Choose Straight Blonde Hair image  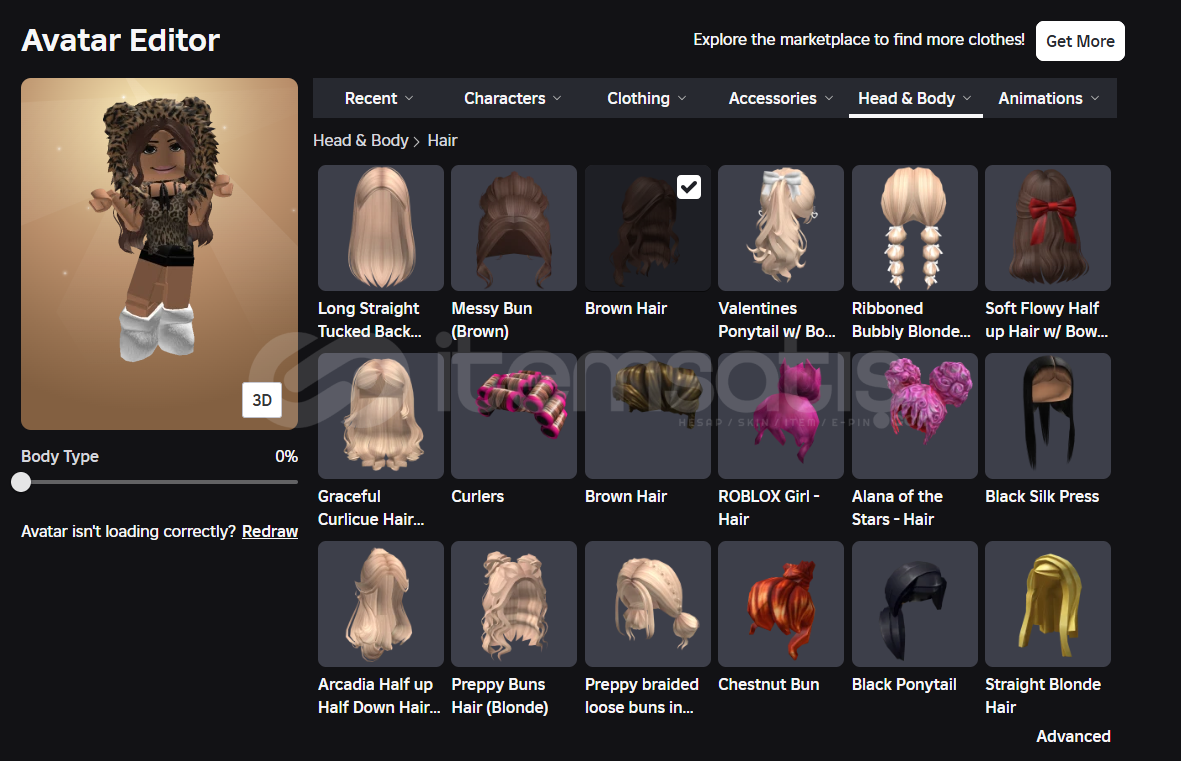tap(1048, 604)
